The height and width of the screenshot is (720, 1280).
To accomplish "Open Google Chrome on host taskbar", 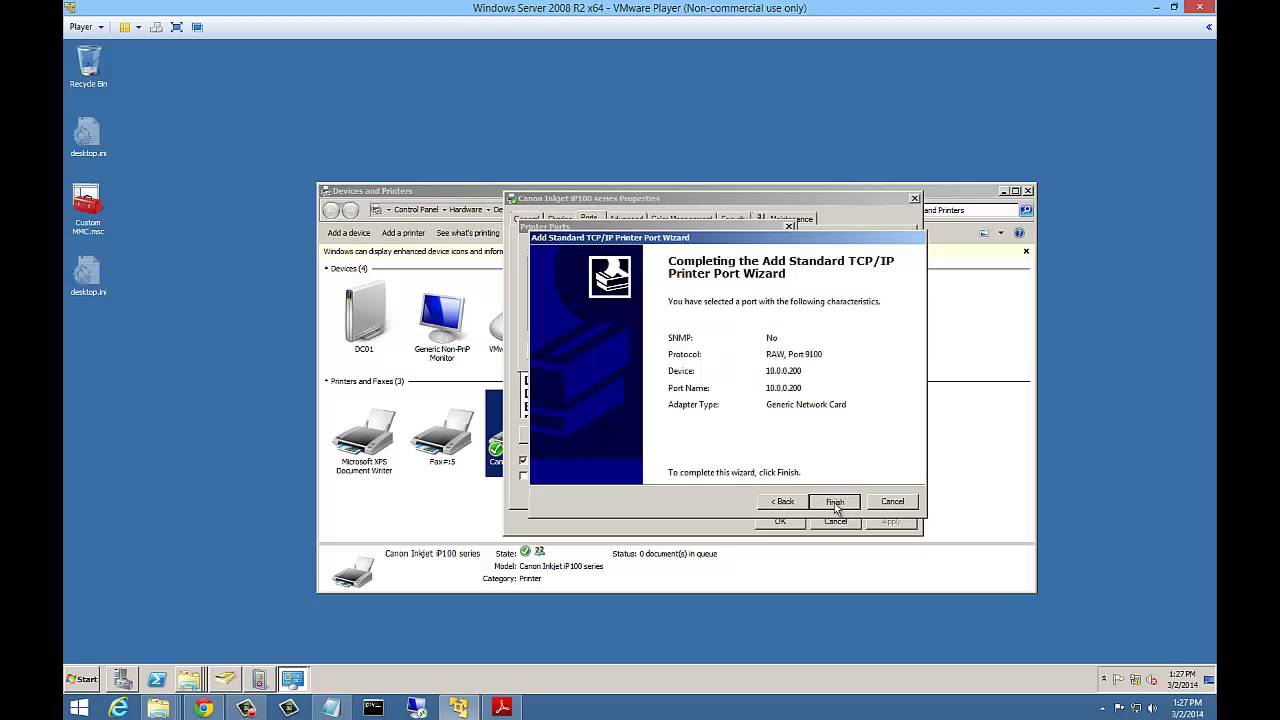I will pos(204,708).
